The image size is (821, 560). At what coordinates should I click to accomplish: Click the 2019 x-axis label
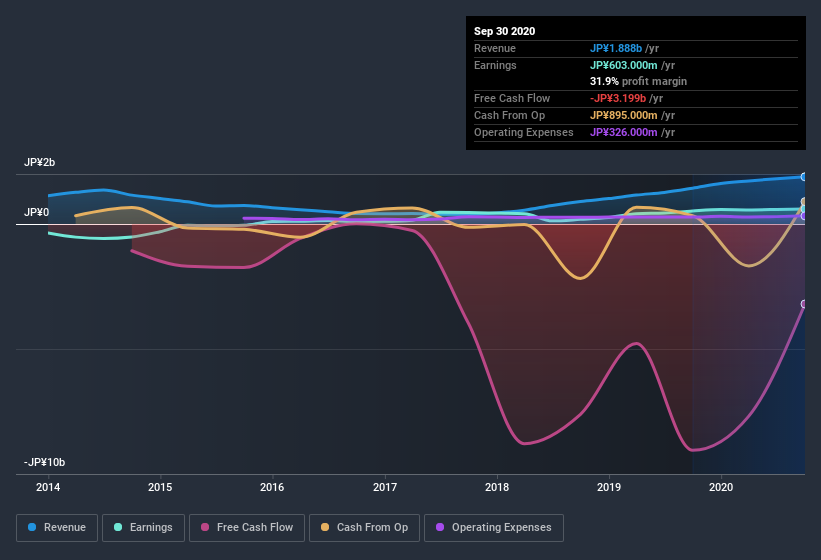click(609, 487)
